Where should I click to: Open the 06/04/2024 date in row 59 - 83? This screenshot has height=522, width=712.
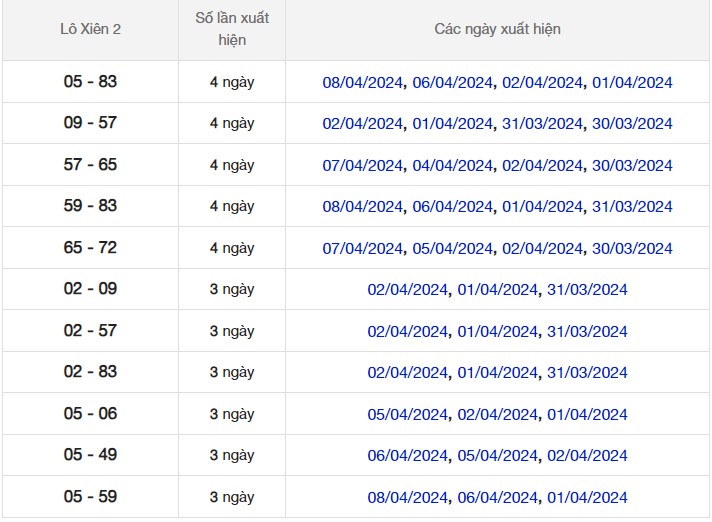pyautogui.click(x=452, y=207)
